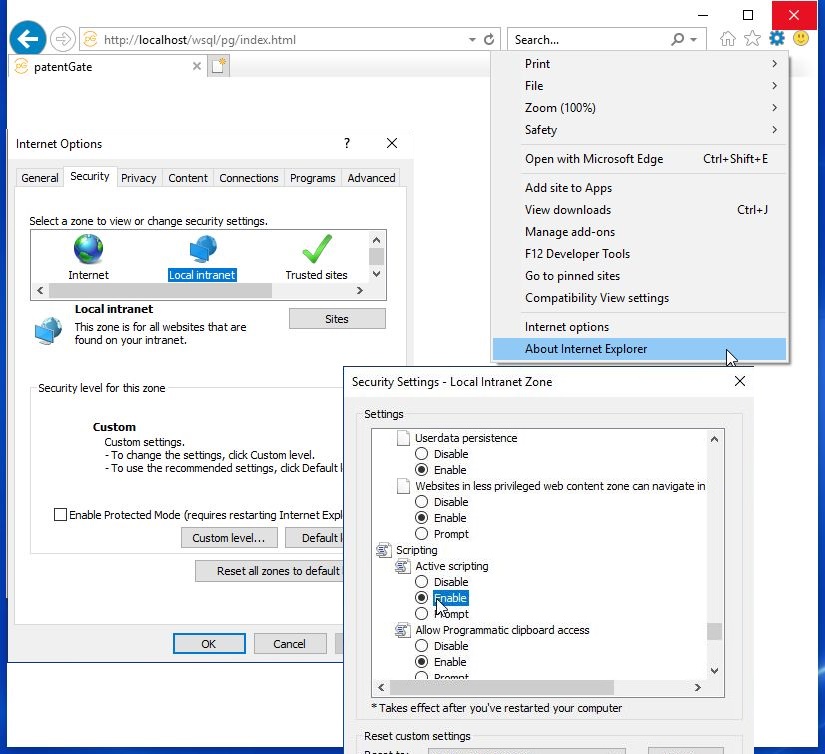The height and width of the screenshot is (754, 825).
Task: Select Enable under Active scripting
Action: coord(421,598)
